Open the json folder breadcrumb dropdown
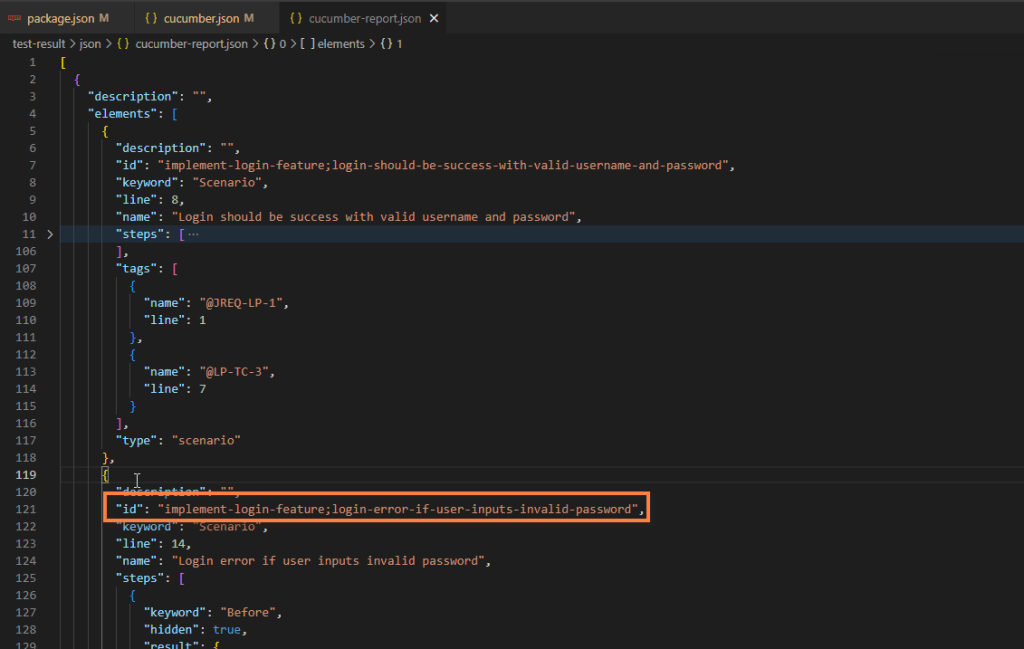 point(91,44)
